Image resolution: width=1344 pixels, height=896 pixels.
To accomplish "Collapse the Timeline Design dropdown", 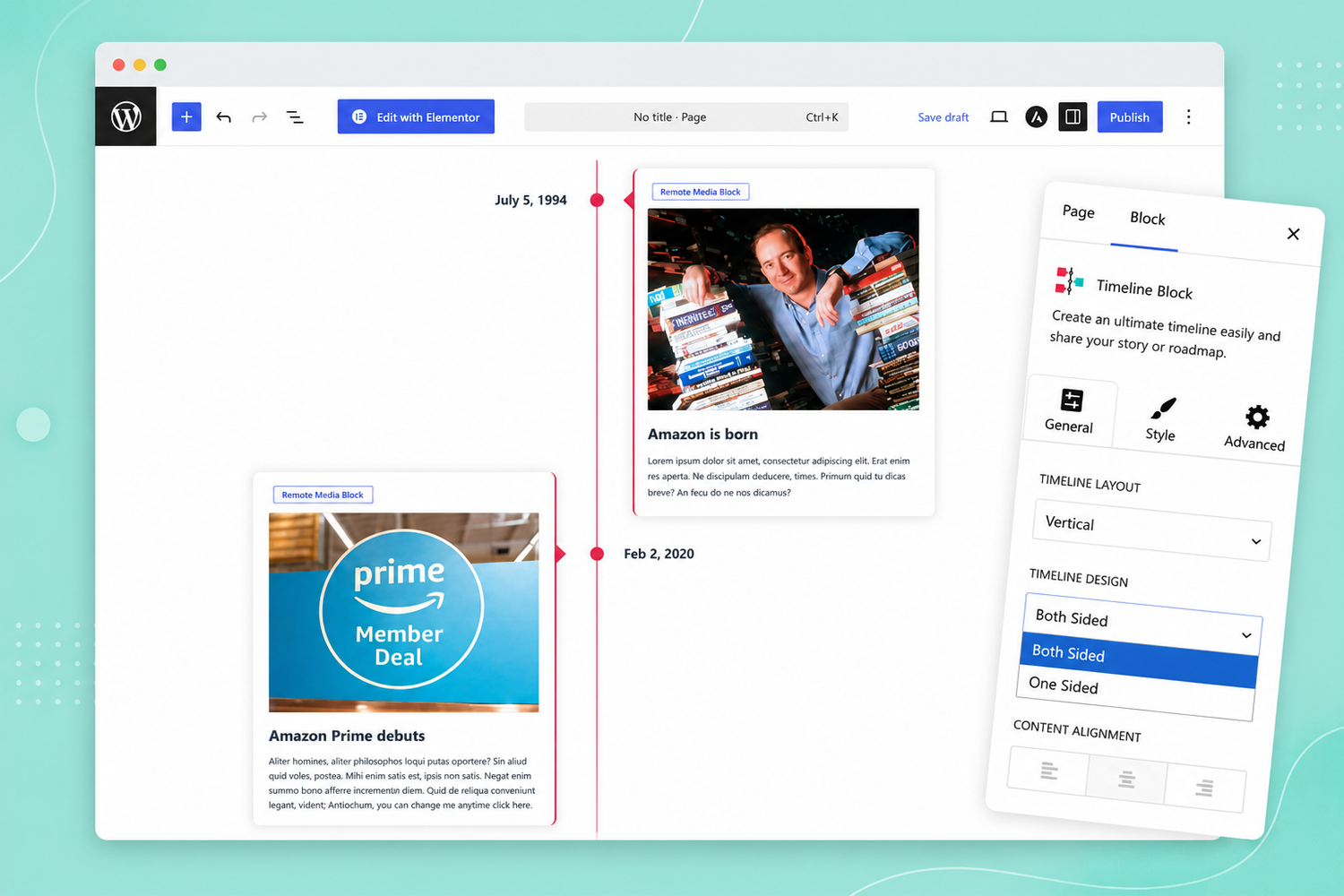I will (1142, 625).
